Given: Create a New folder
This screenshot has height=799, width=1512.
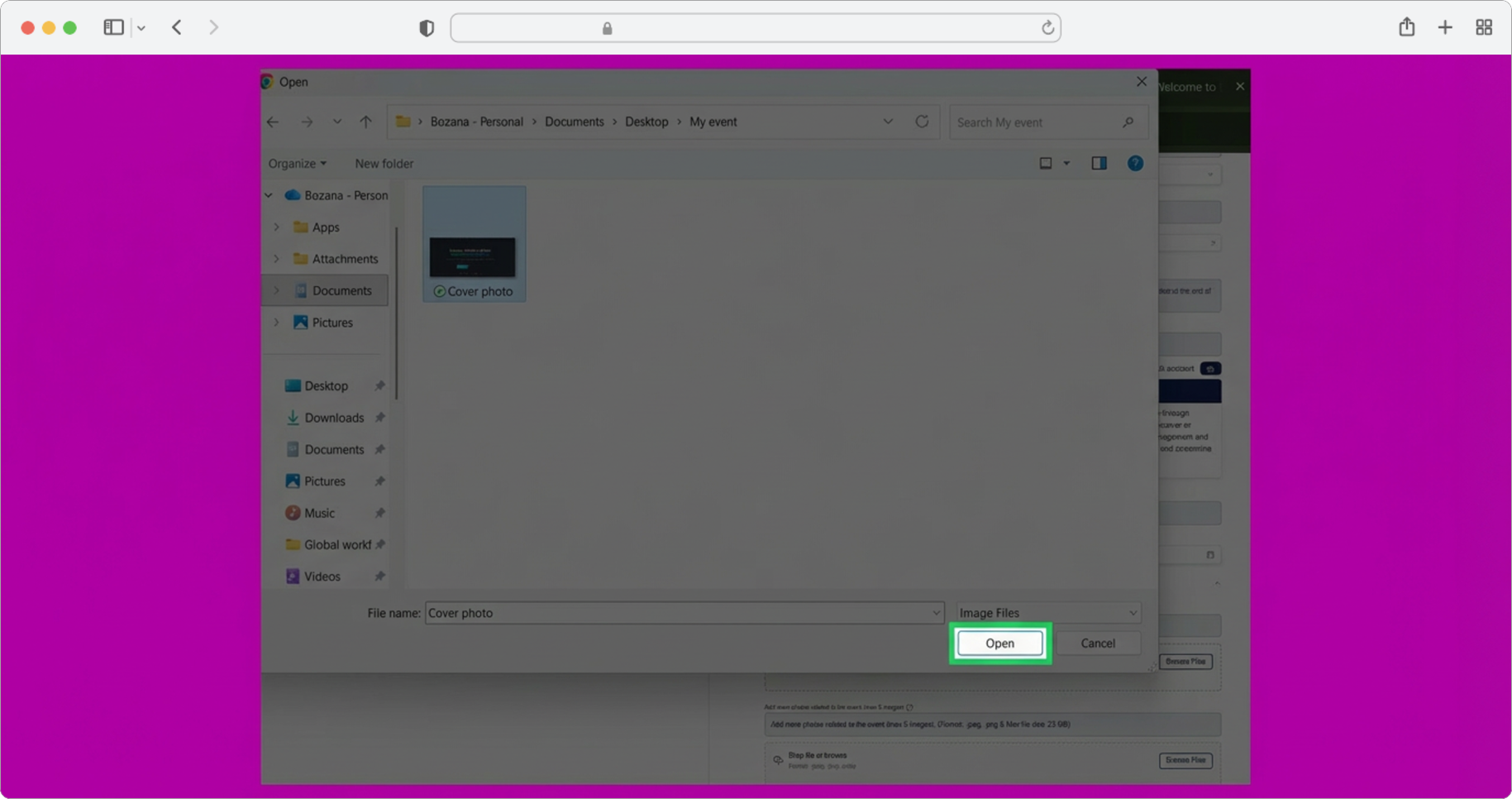Looking at the screenshot, I should coord(384,163).
